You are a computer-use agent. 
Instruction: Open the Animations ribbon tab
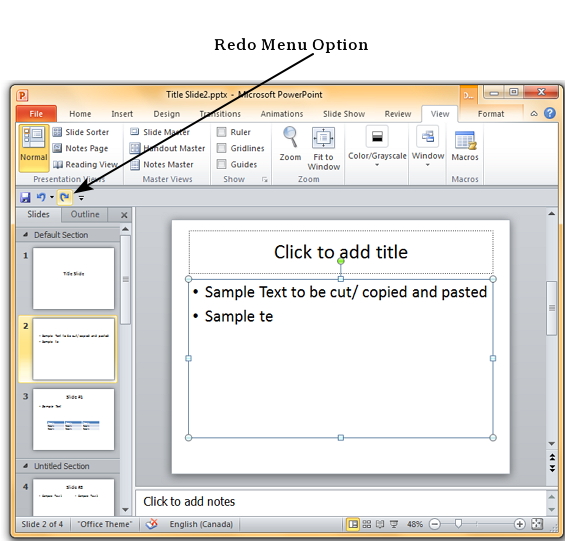pyautogui.click(x=282, y=114)
